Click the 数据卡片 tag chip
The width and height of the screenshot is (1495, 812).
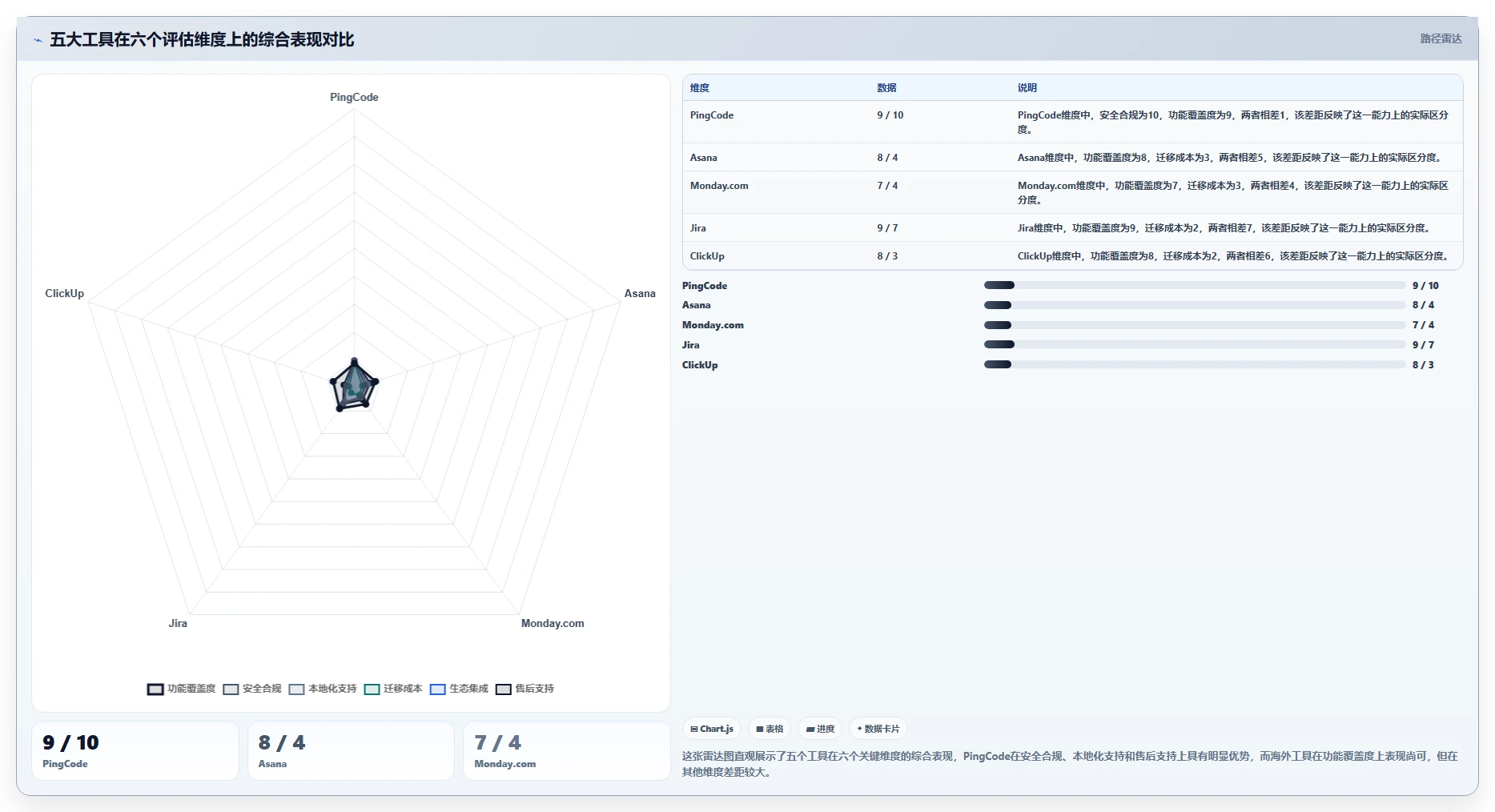point(878,729)
